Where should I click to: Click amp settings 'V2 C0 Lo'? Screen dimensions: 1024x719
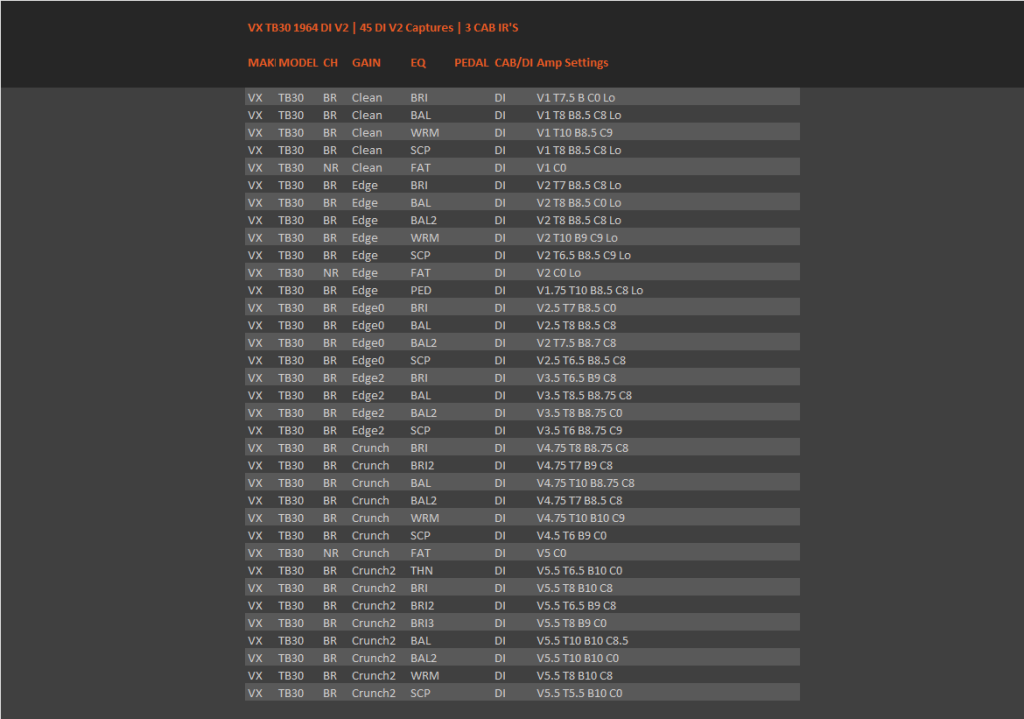[x=559, y=273]
